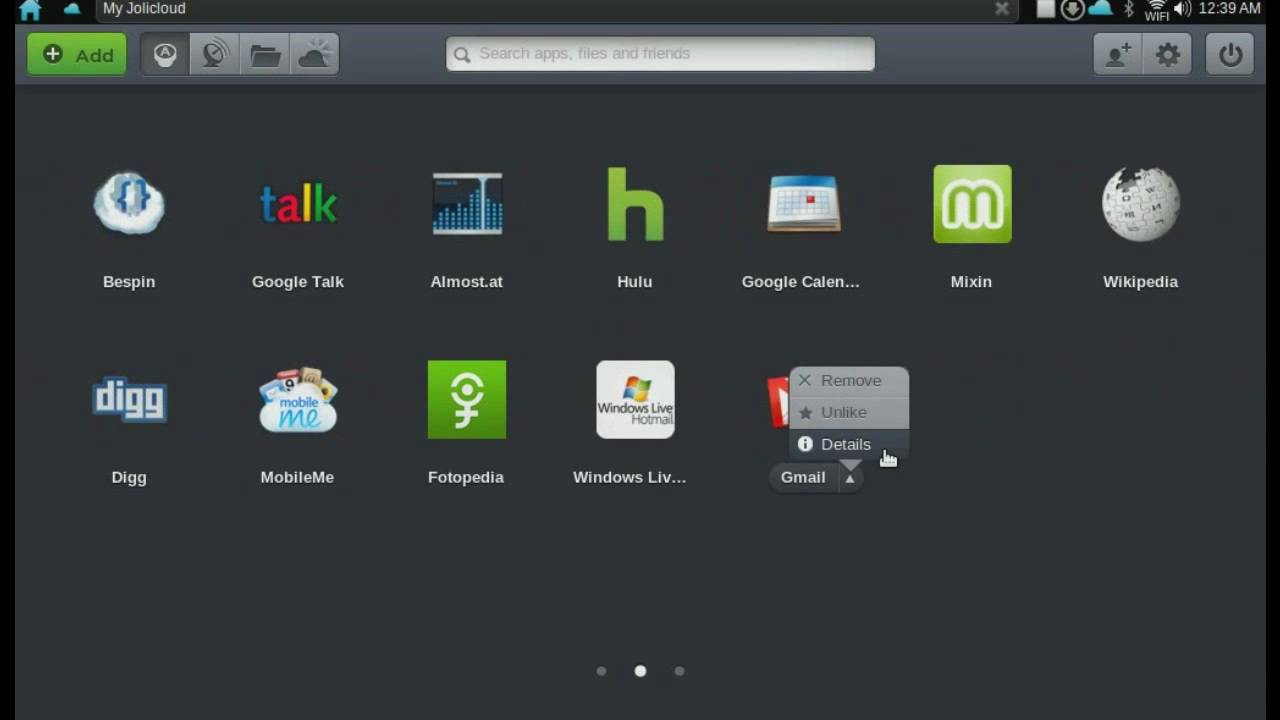This screenshot has height=720, width=1280.
Task: Open the Google Calendar app icon
Action: point(804,204)
